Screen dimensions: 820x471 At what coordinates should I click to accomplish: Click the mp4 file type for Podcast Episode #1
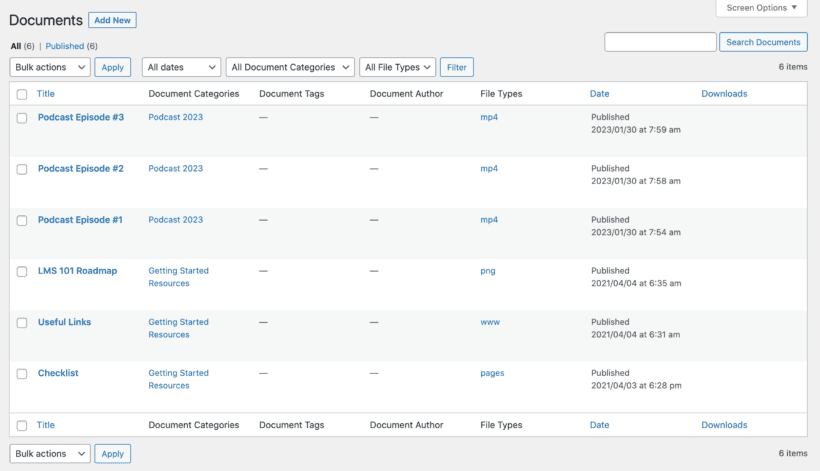click(489, 220)
